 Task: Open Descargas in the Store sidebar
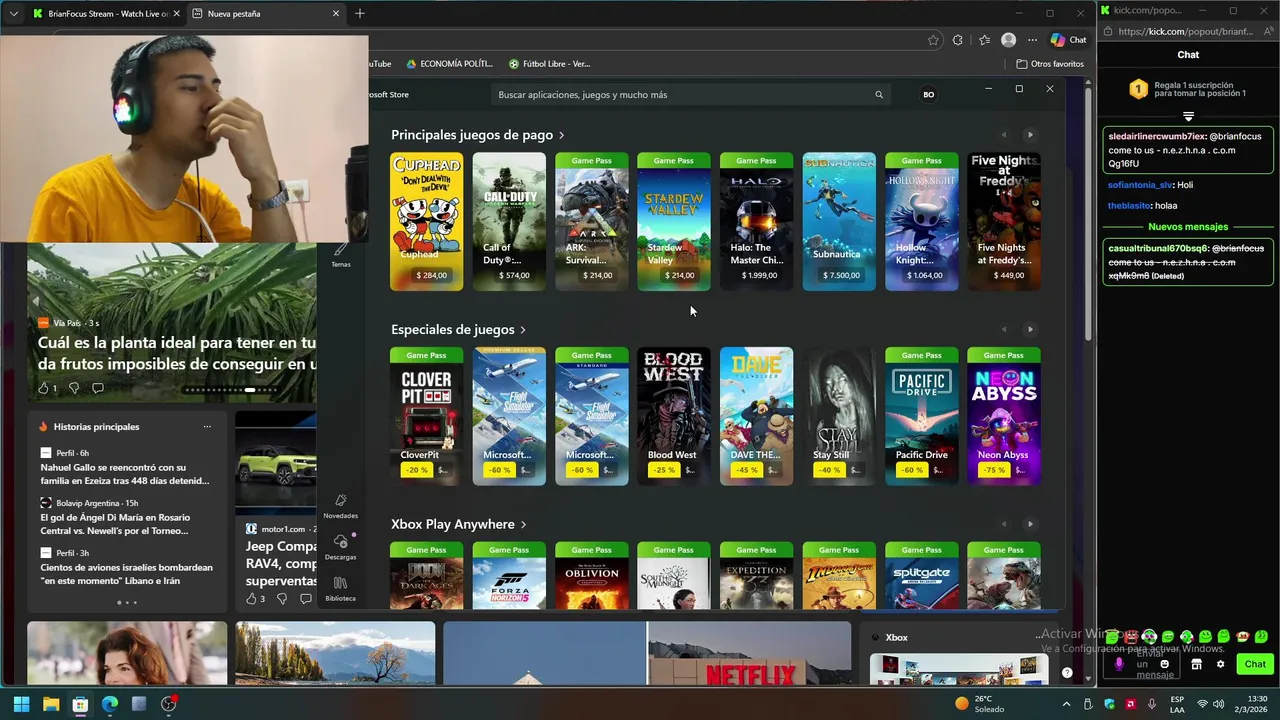click(340, 547)
